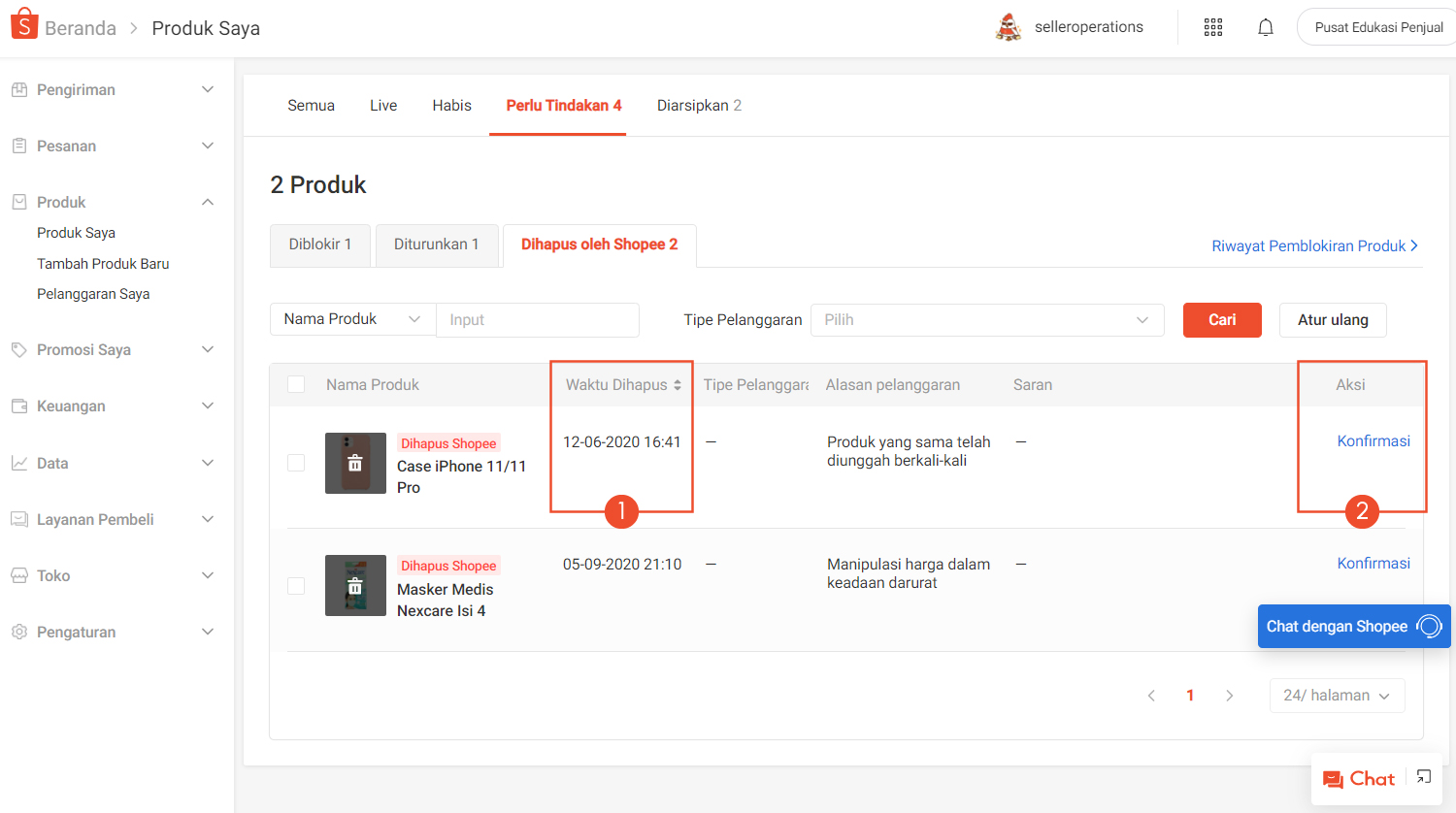Check the Masker Medis Nexcare row

(296, 586)
